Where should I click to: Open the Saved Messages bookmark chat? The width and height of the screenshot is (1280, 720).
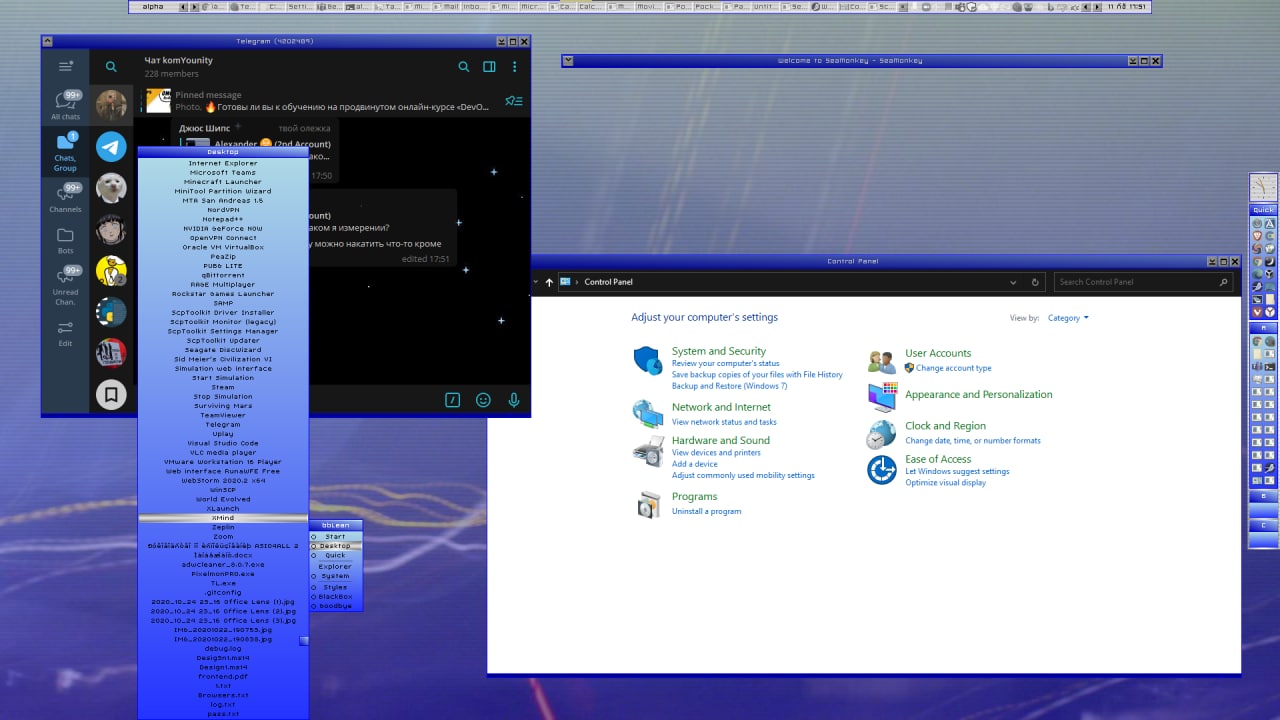click(x=111, y=395)
